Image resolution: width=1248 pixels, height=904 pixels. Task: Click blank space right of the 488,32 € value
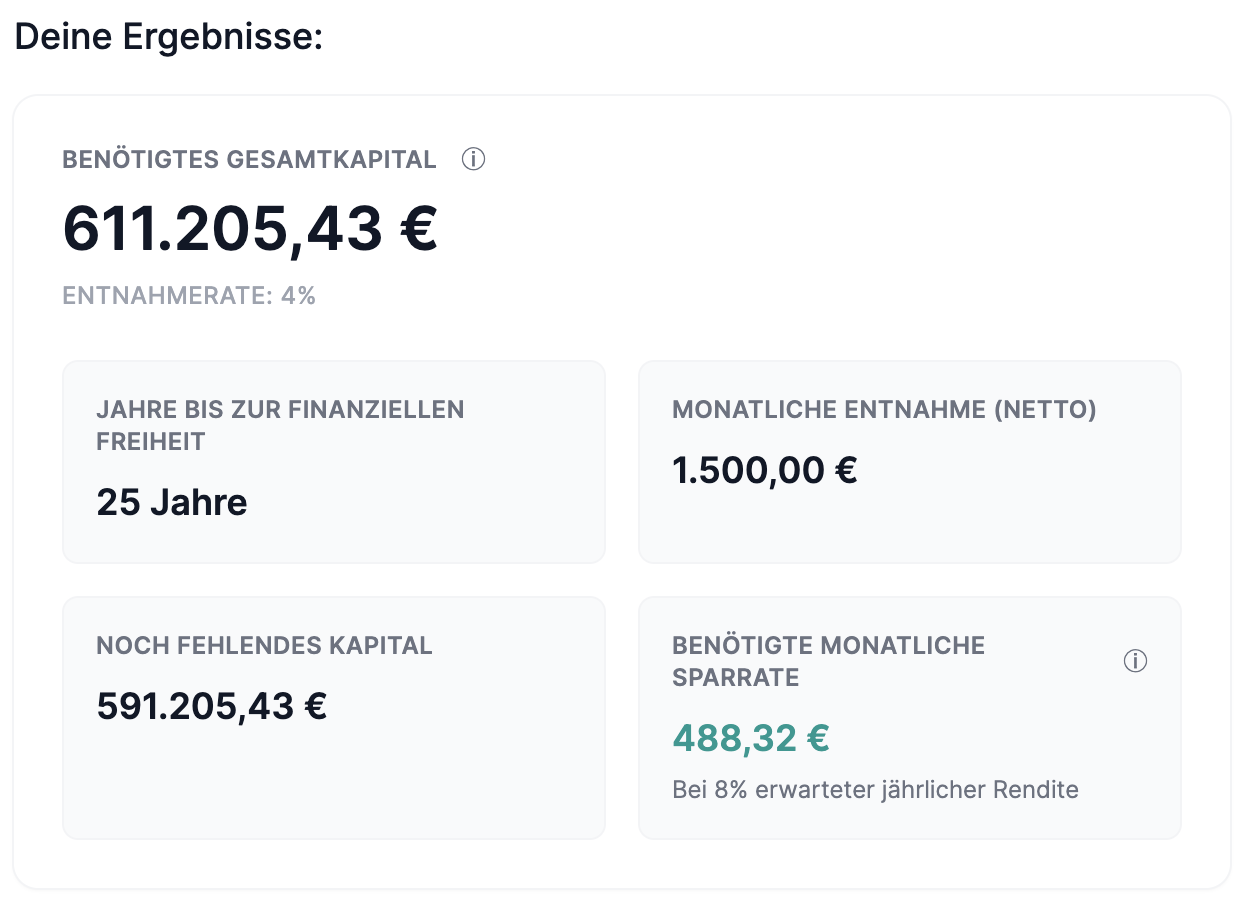(x=1000, y=738)
